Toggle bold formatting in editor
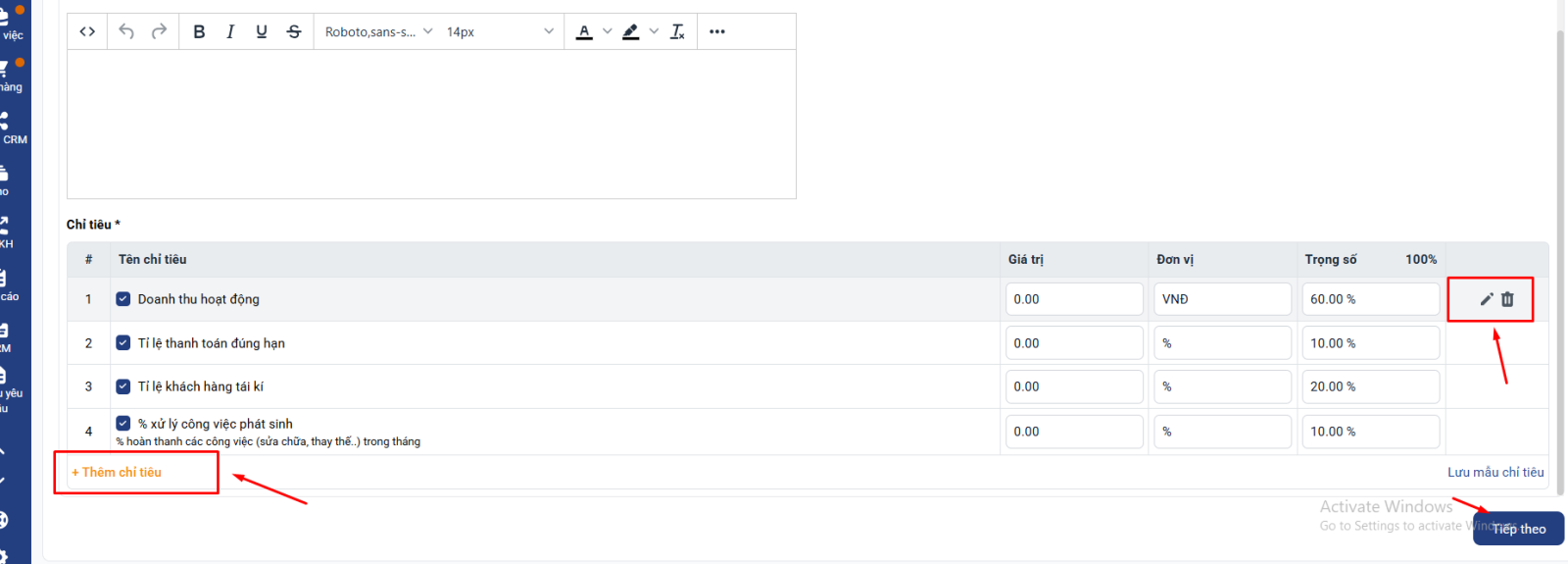 tap(199, 31)
